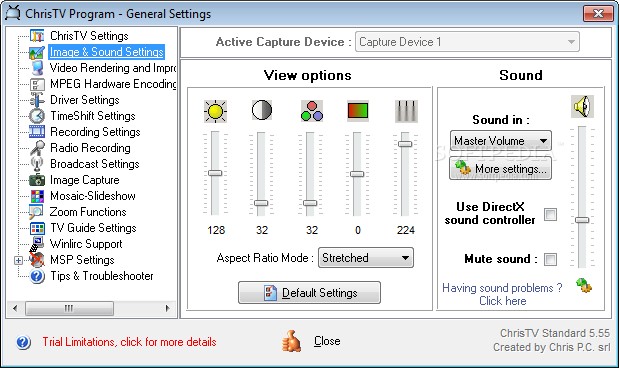Screen dimensions: 619x368
Task: Click the contrast slider thumb at 32
Action: [261, 203]
